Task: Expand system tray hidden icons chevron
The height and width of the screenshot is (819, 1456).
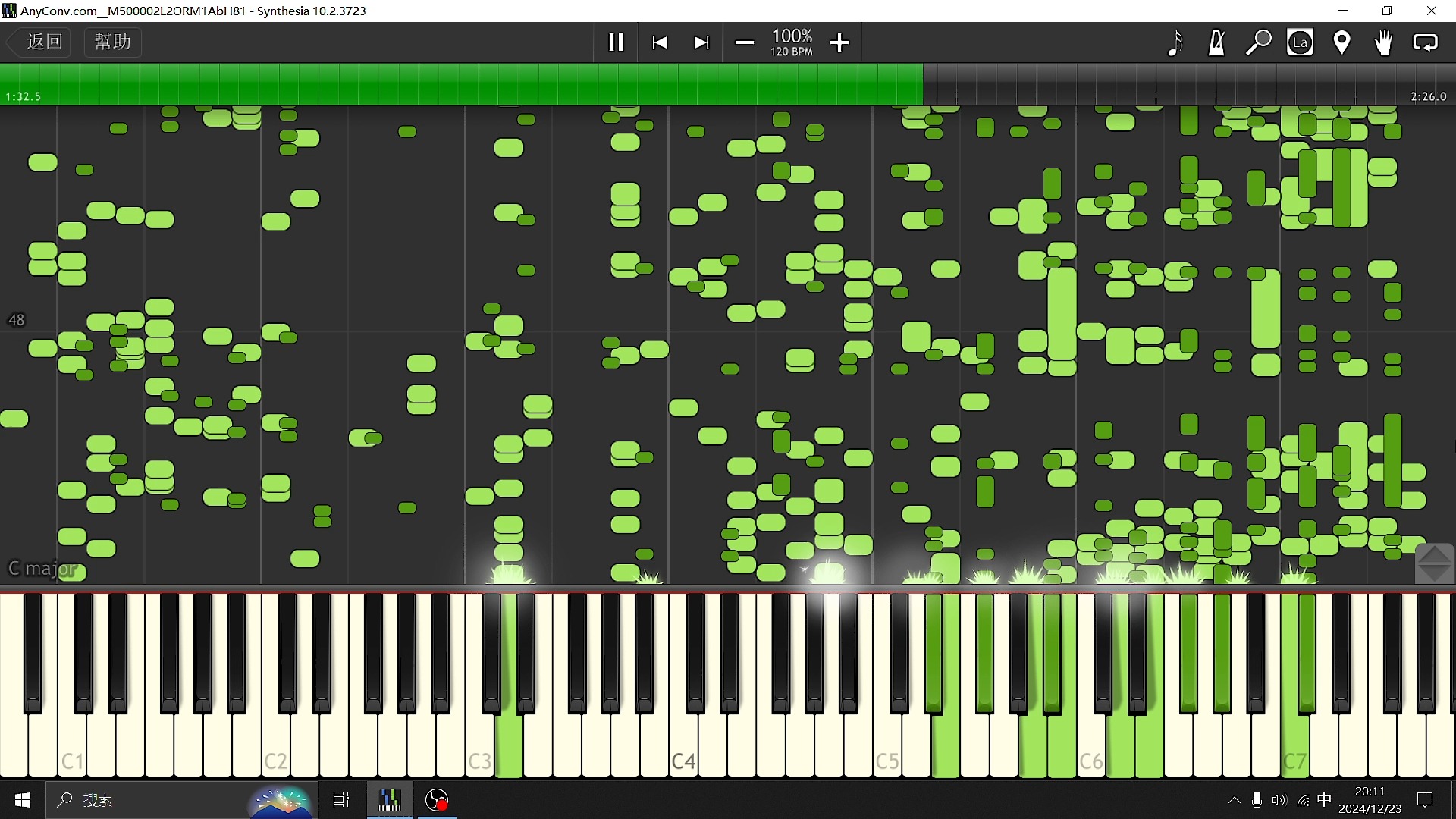Action: click(x=1234, y=800)
